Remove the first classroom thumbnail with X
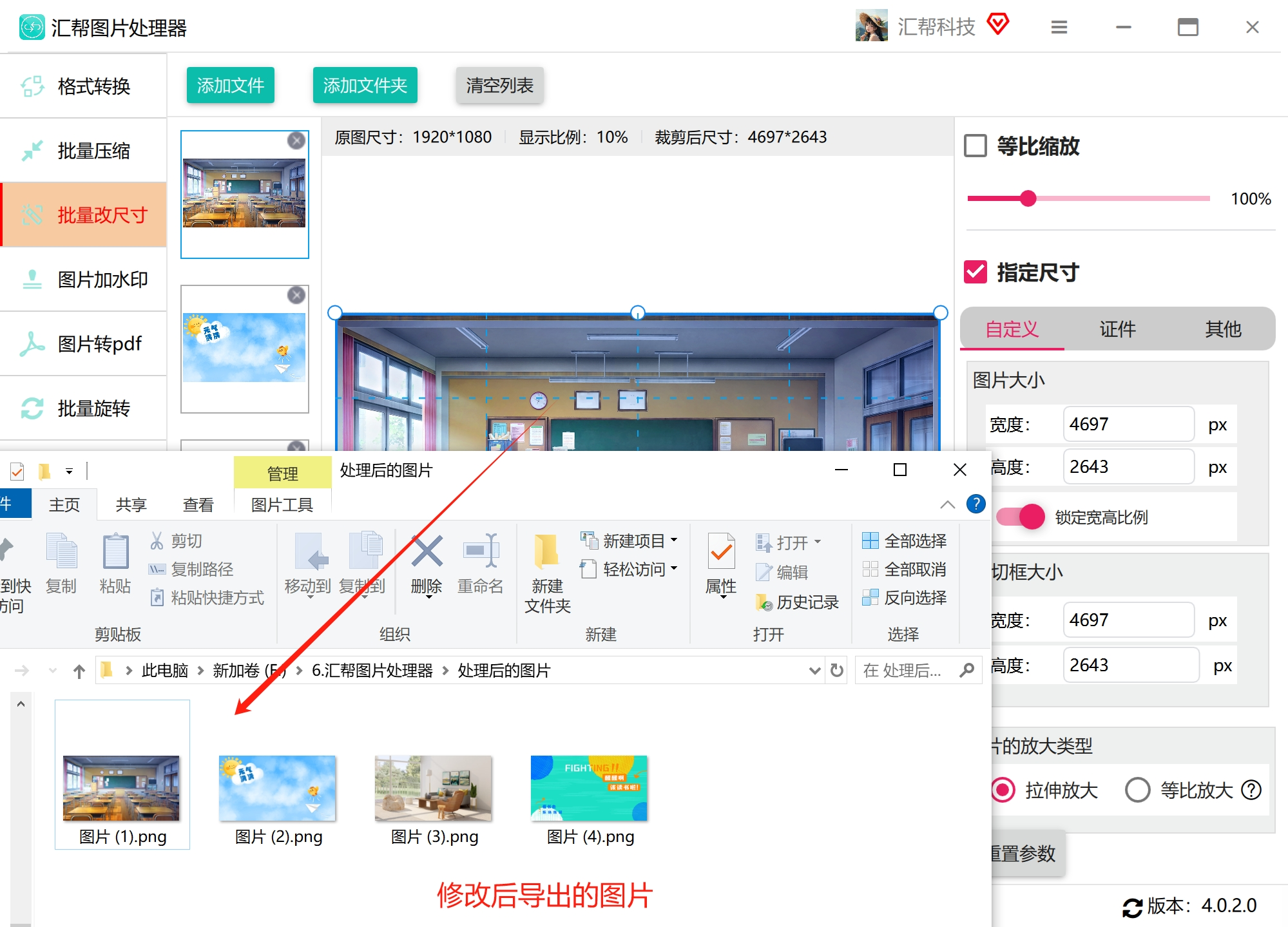The image size is (1288, 927). (296, 140)
